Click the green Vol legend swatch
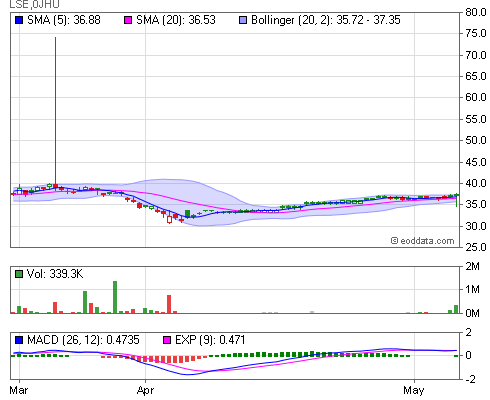Viewport: 490px width, 400px height. click(x=19, y=274)
